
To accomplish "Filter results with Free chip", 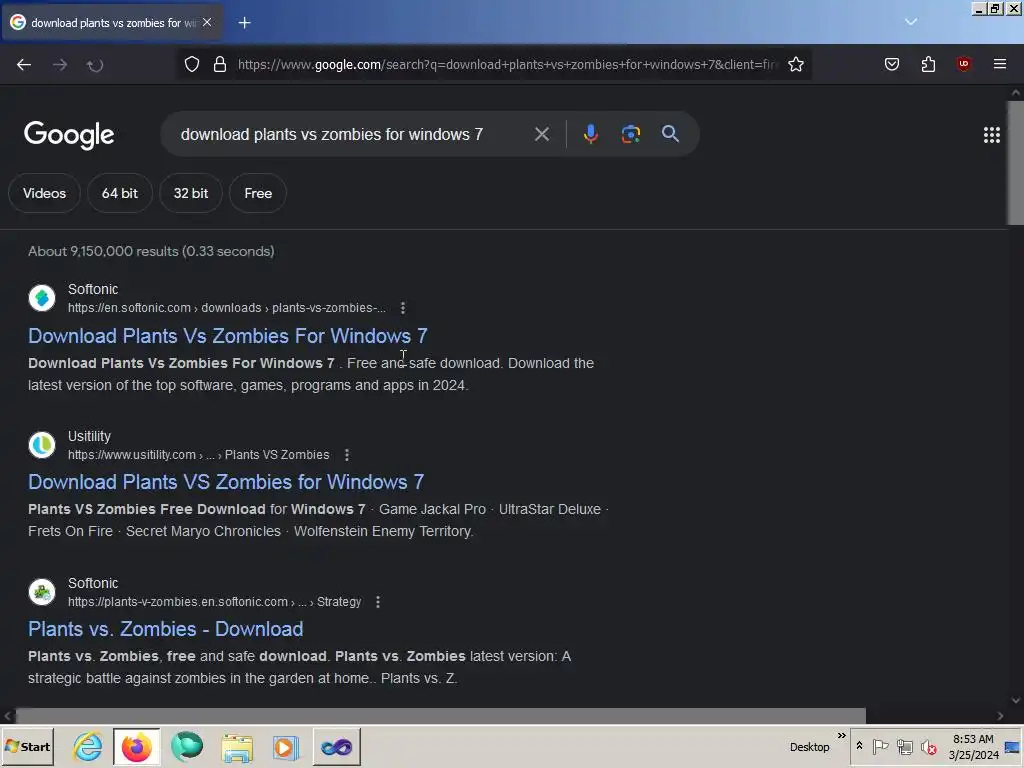I will (258, 193).
